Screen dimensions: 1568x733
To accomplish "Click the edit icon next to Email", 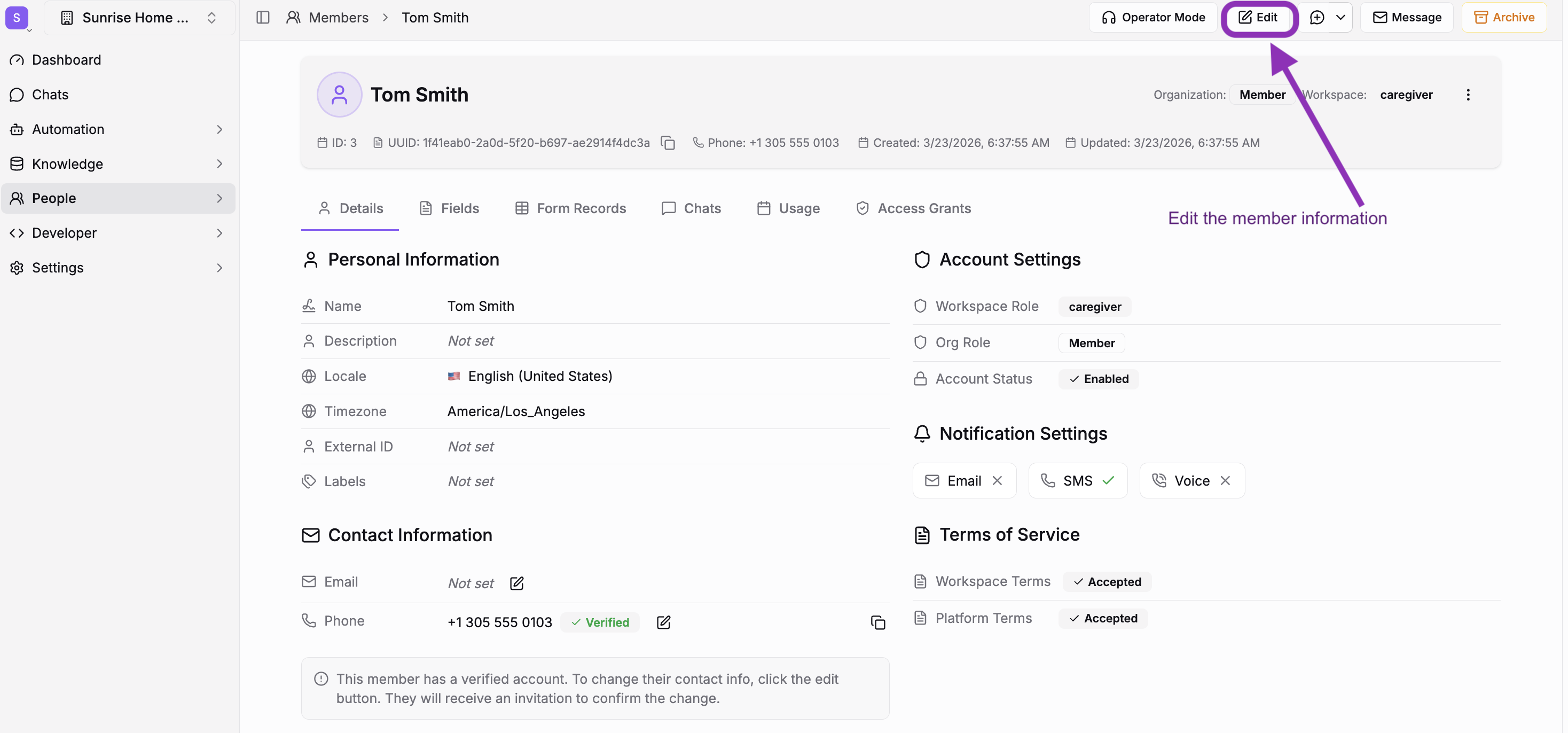I will [x=516, y=583].
